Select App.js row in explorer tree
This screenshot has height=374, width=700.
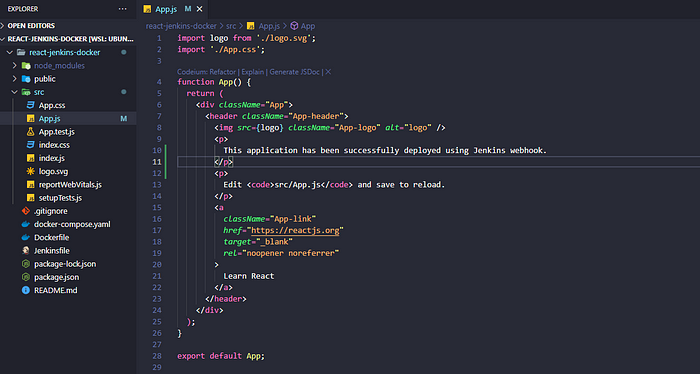[x=68, y=119]
